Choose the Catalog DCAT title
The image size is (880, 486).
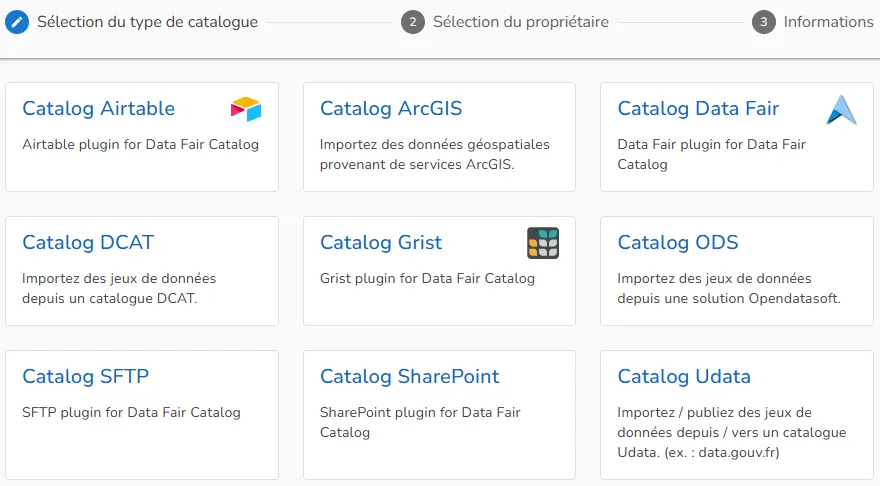88,242
